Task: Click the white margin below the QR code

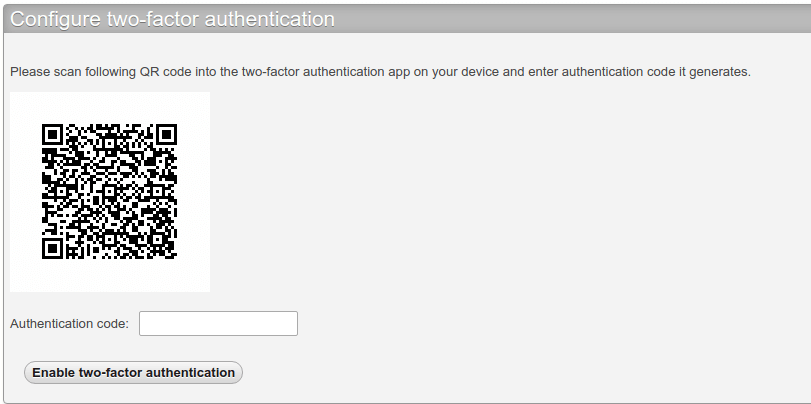Action: point(110,276)
